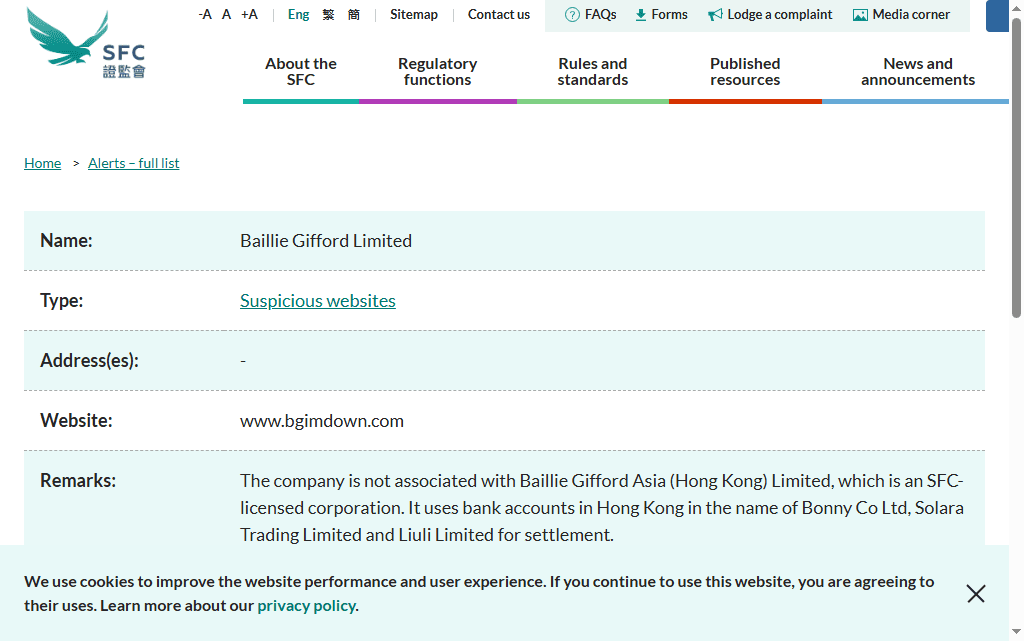Open the FAQs link text
Screen dimensions: 1024x641
(601, 14)
